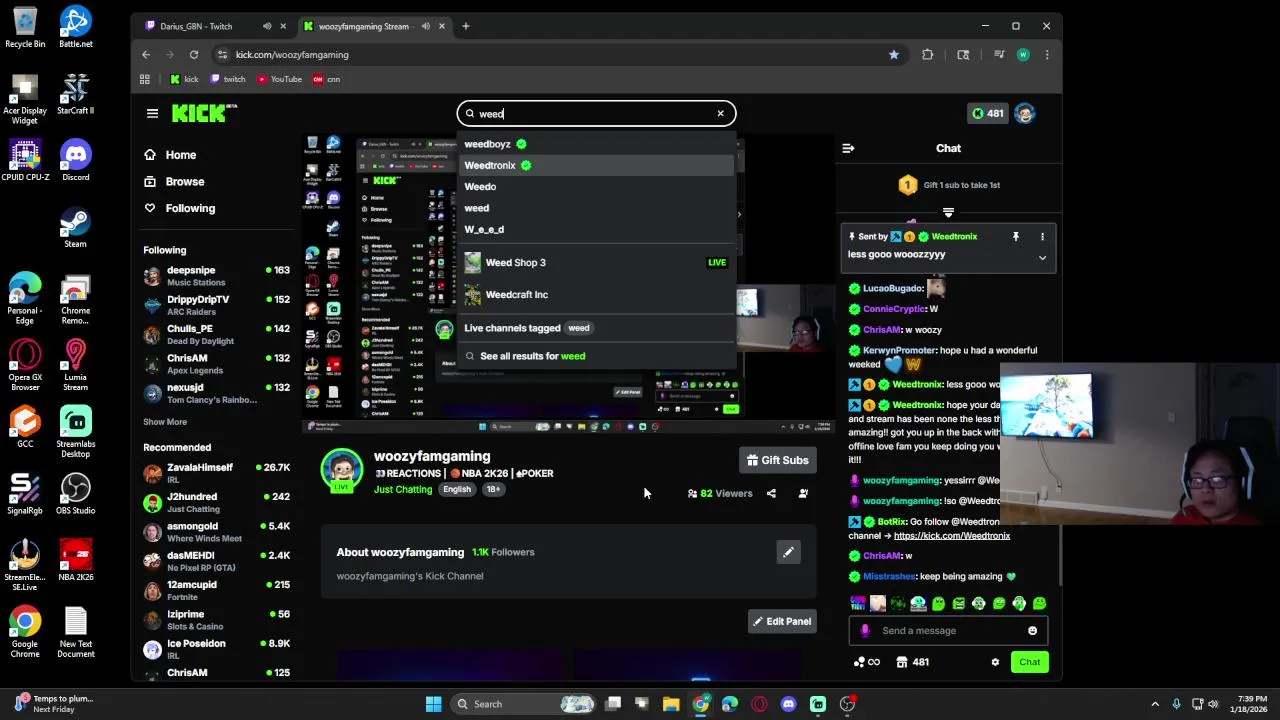1280x720 pixels.
Task: Click the 'Gift 1 sub to take 1st' banner
Action: [x=948, y=185]
